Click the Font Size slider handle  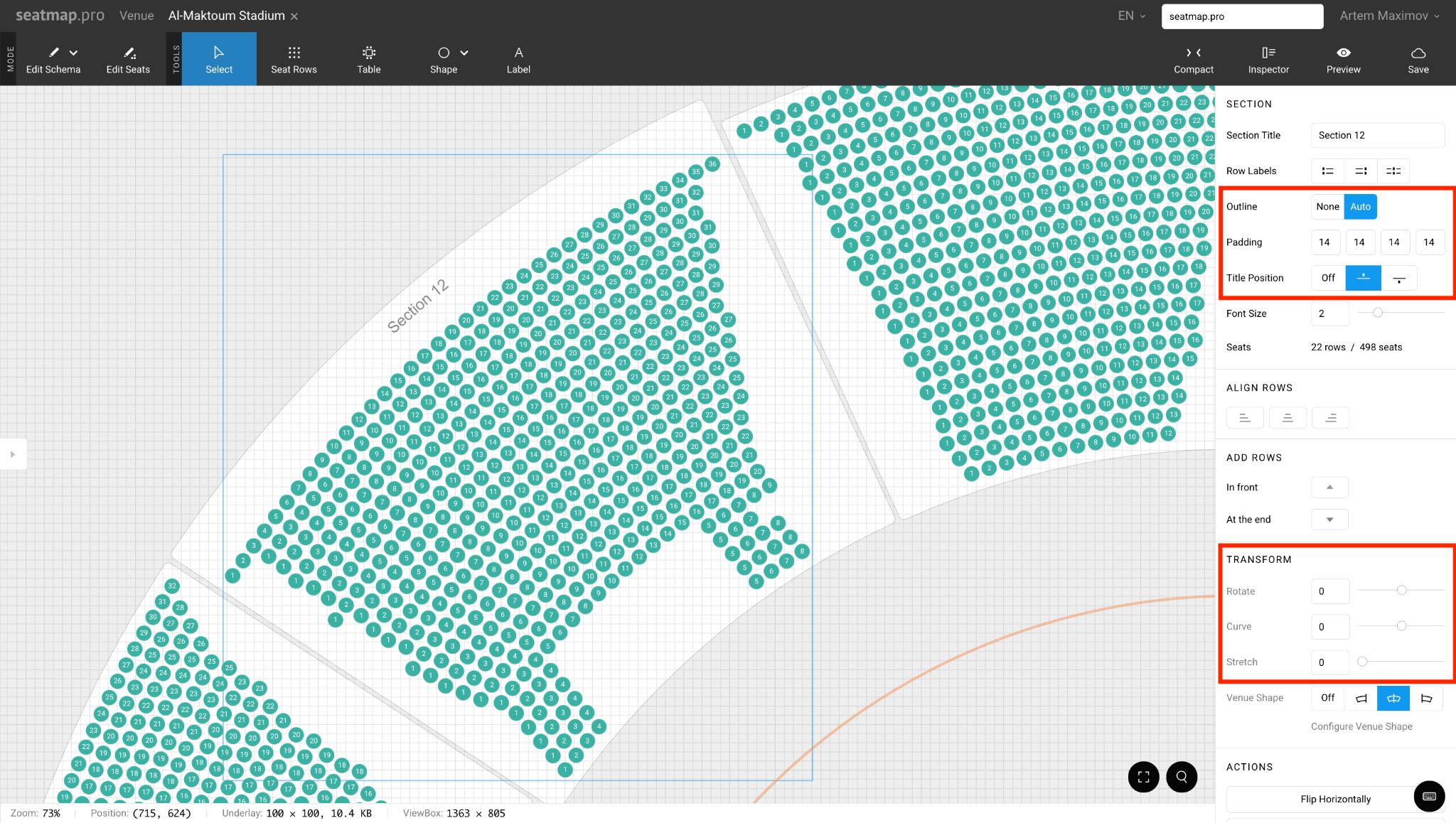point(1378,313)
